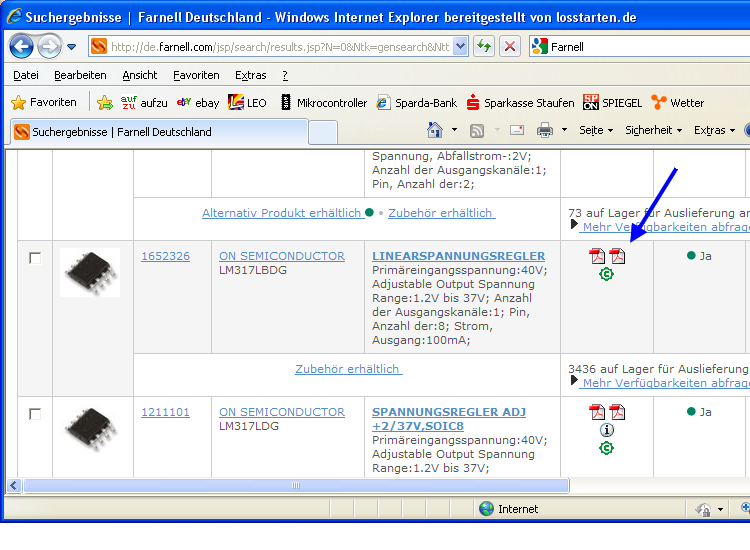Open the Seite dropdown menu
The height and width of the screenshot is (550, 750).
596,130
